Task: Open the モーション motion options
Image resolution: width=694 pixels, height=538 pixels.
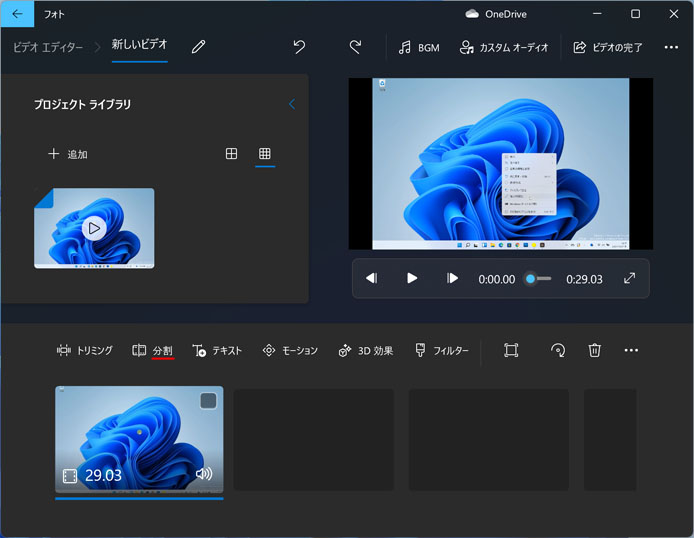Action: 290,350
